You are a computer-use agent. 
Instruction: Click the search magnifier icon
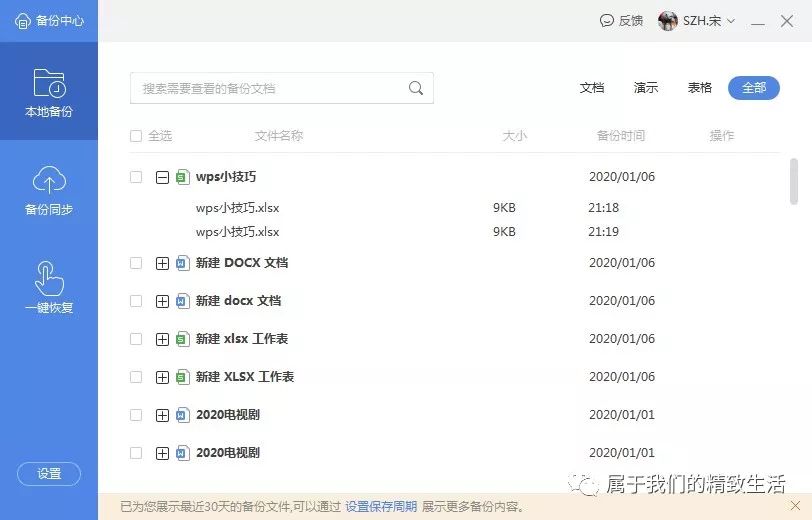coord(416,88)
